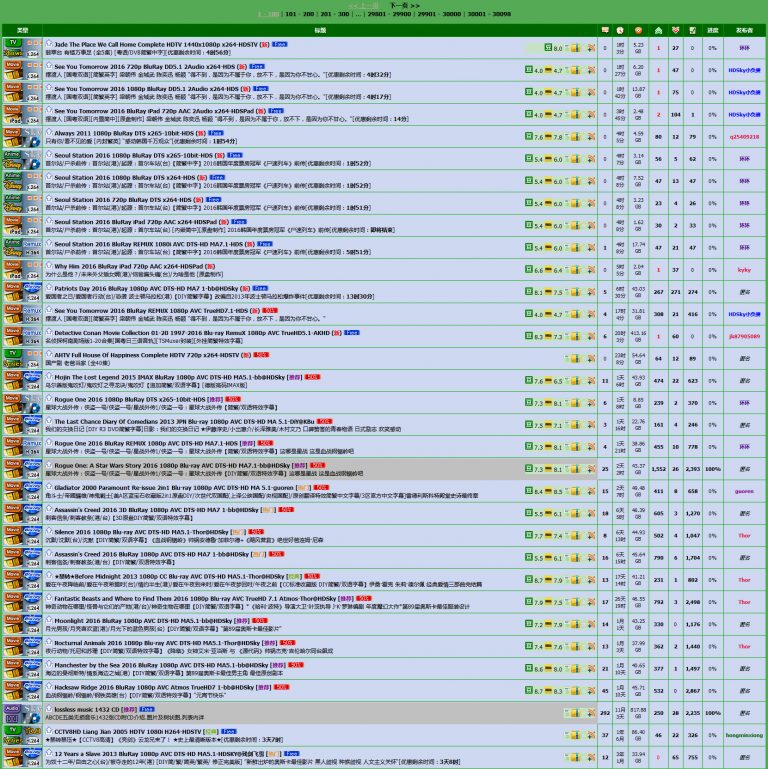Open uploader Thor's profile on Silence row
The height and width of the screenshot is (769, 768).
[x=744, y=535]
